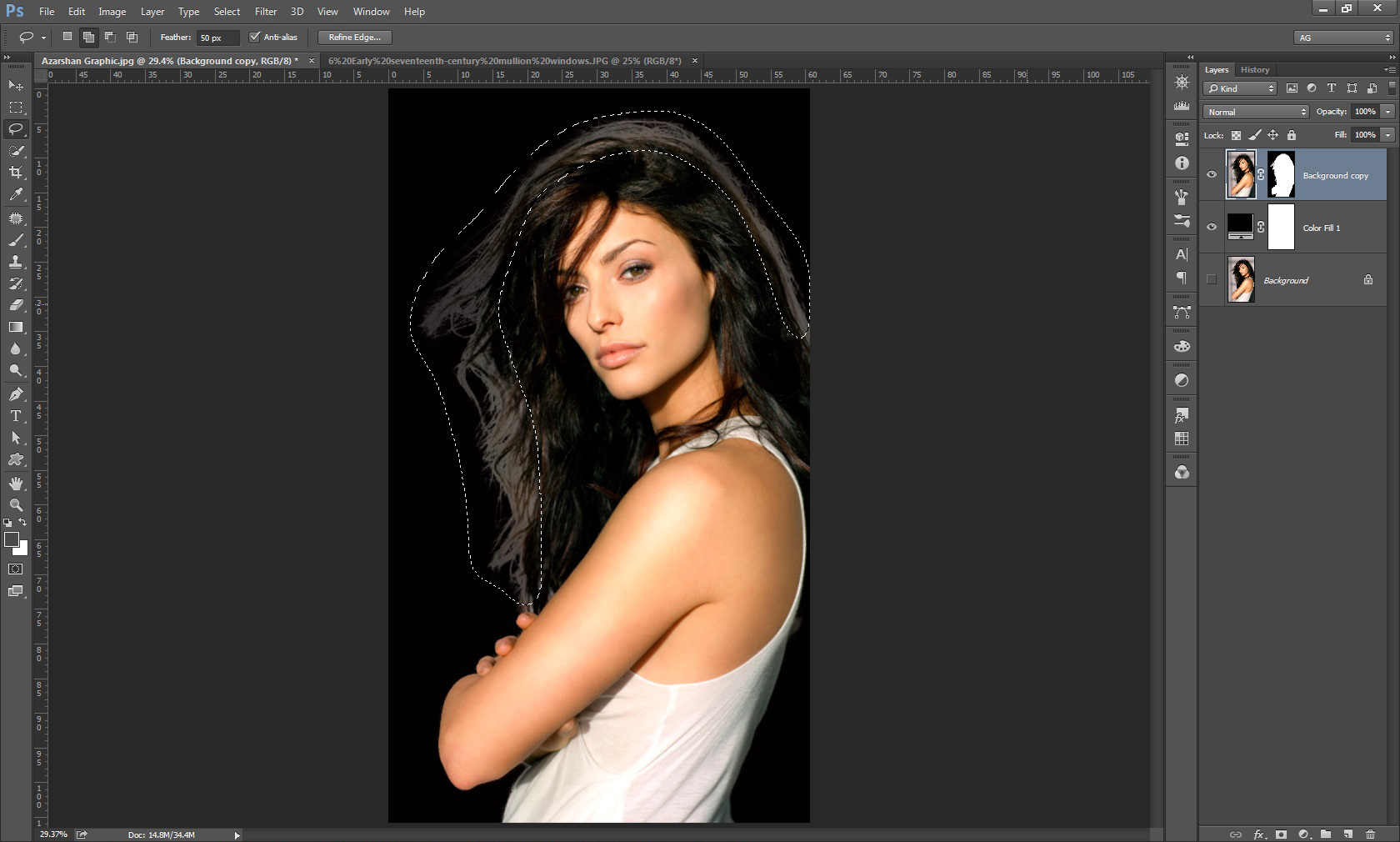1400x842 pixels.
Task: Click the delete layer trash icon
Action: coord(1370,834)
